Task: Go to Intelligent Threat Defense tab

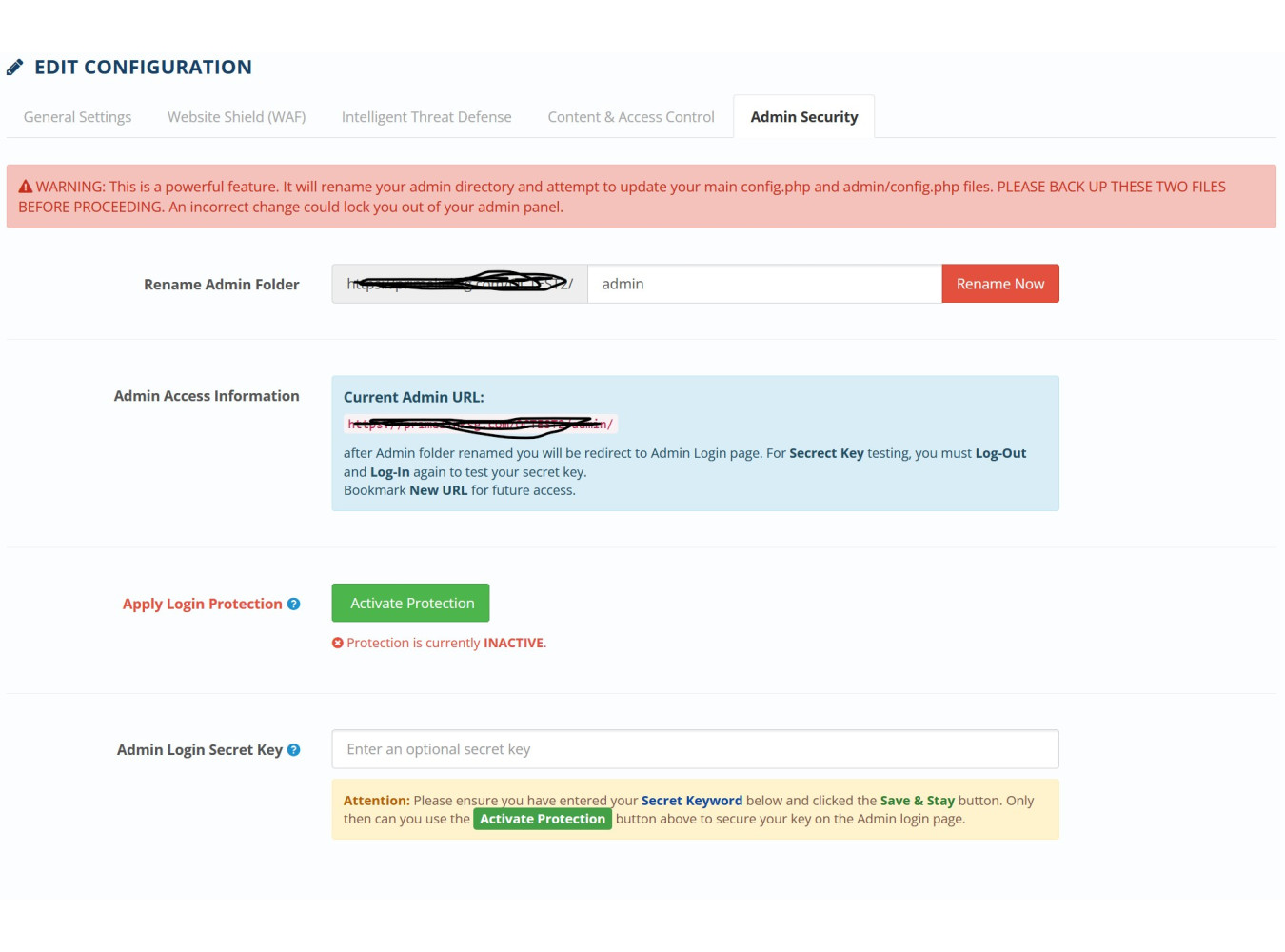Action: pyautogui.click(x=426, y=117)
